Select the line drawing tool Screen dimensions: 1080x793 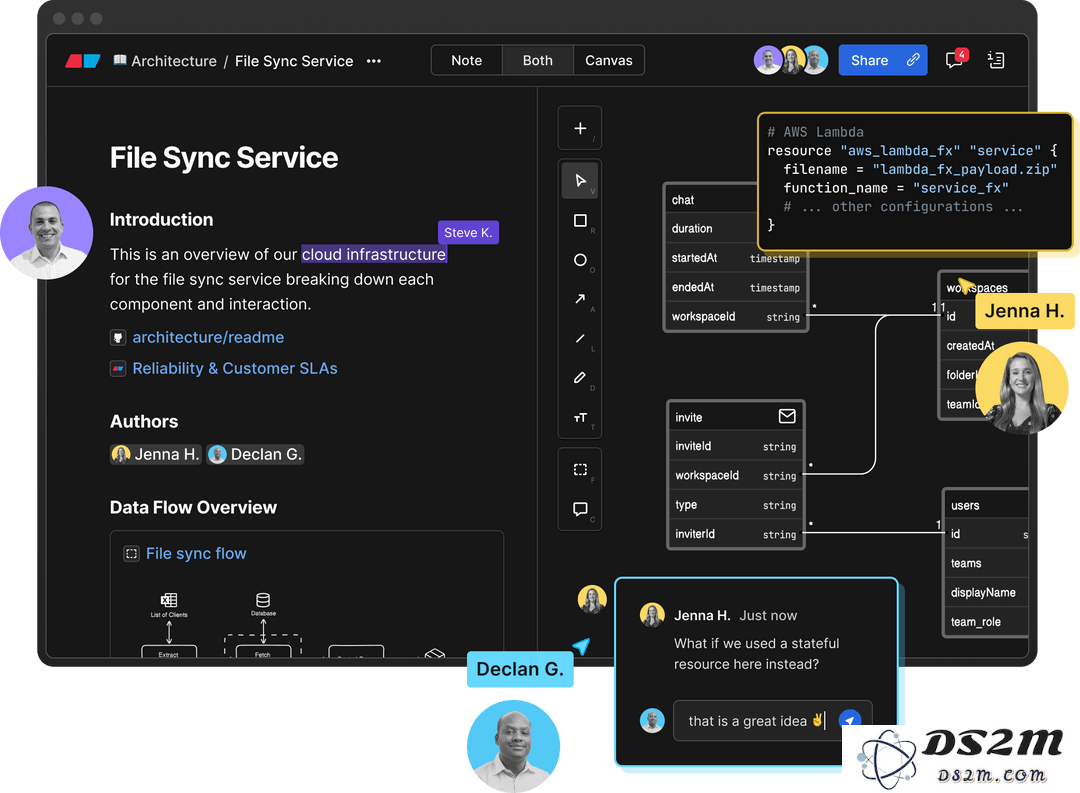580,338
